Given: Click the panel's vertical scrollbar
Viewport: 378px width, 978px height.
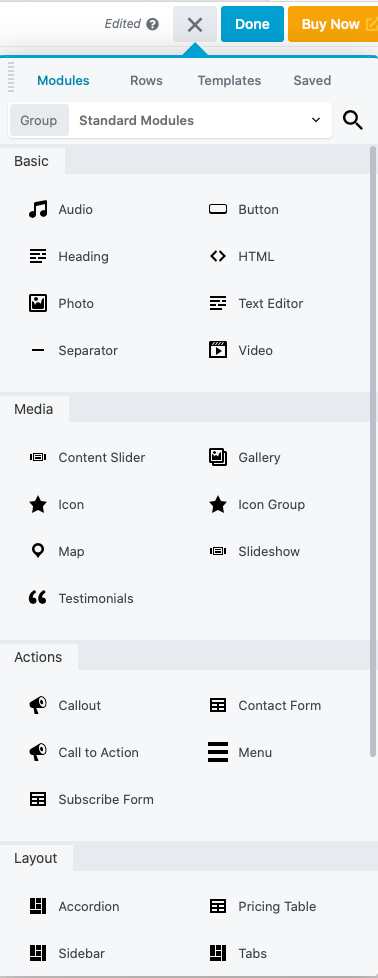Looking at the screenshot, I should pos(373,450).
